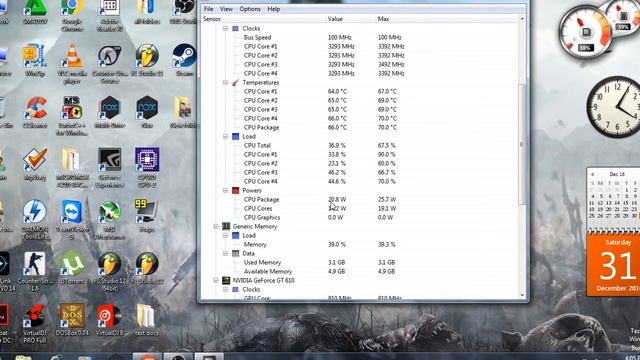Open the Nox Multi-Drive shortcut
Image resolution: width=640 pixels, height=360 pixels.
109,112
